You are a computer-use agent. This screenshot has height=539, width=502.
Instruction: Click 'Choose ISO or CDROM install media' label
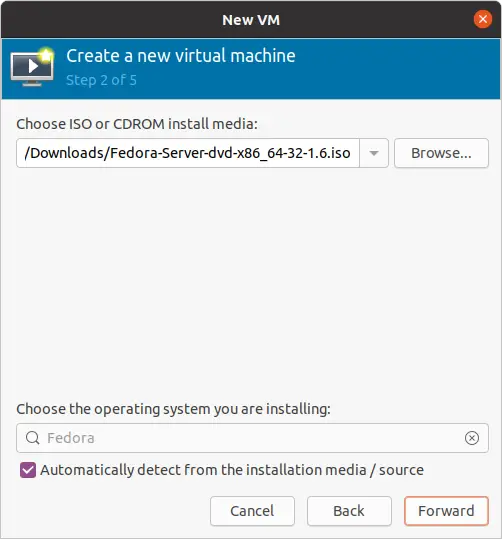(137, 124)
